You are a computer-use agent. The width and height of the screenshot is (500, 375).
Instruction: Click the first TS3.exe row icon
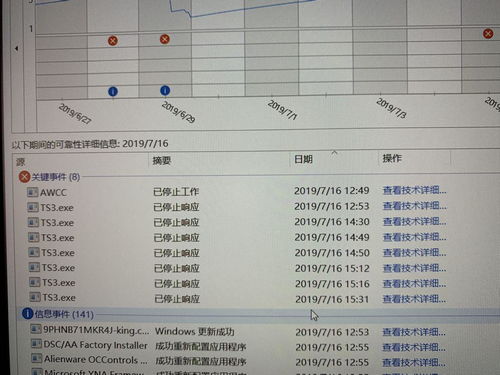[x=33, y=208]
